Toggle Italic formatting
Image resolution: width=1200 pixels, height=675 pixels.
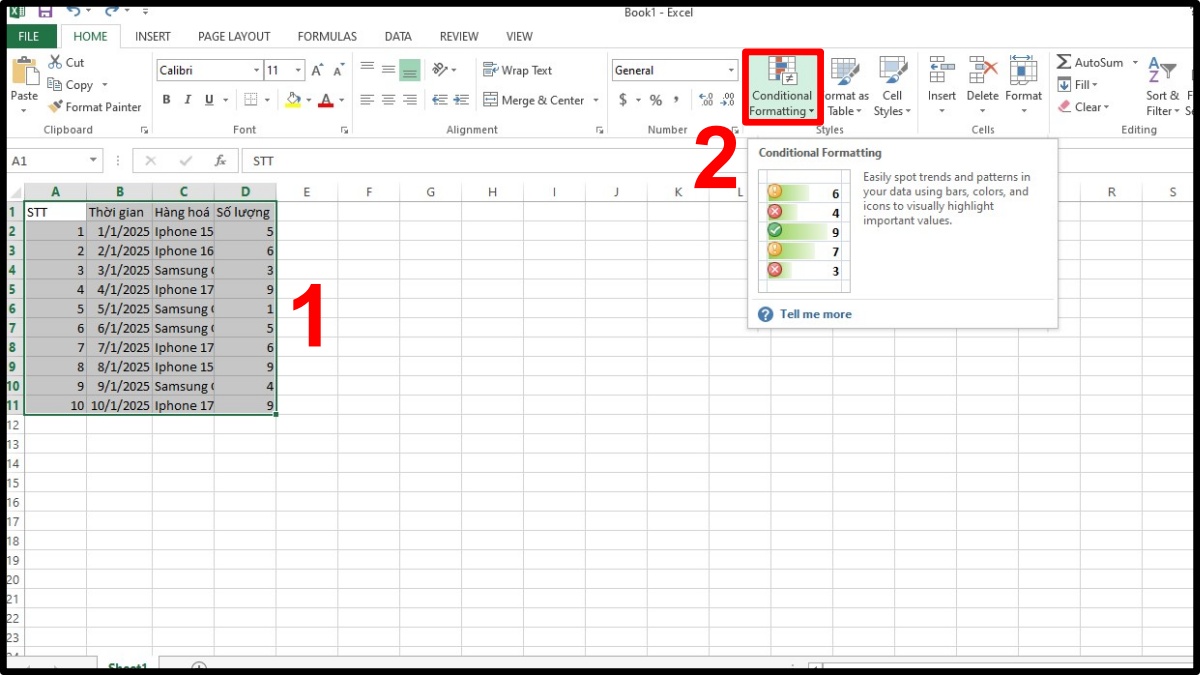click(188, 100)
